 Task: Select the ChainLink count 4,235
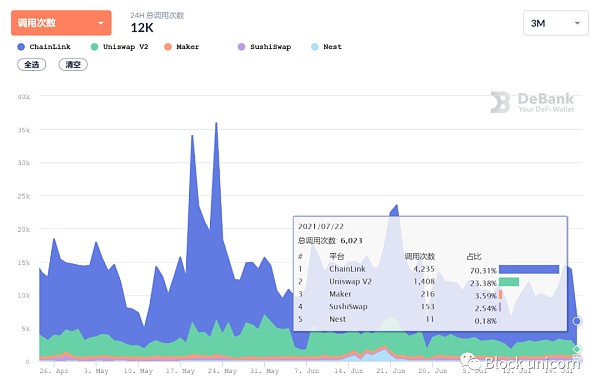pyautogui.click(x=424, y=269)
